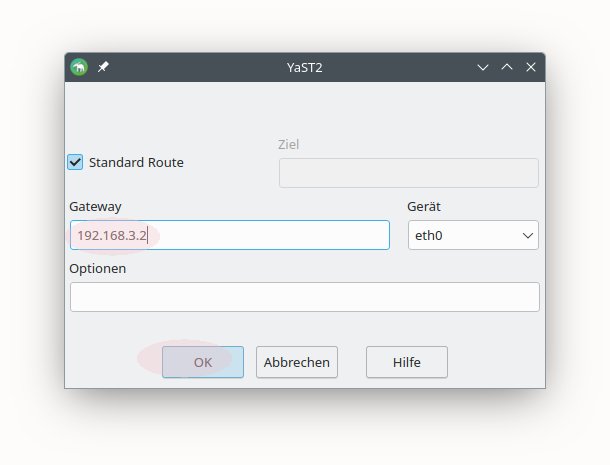Focus the Gateway address field
This screenshot has height=465, width=610.
pos(230,235)
